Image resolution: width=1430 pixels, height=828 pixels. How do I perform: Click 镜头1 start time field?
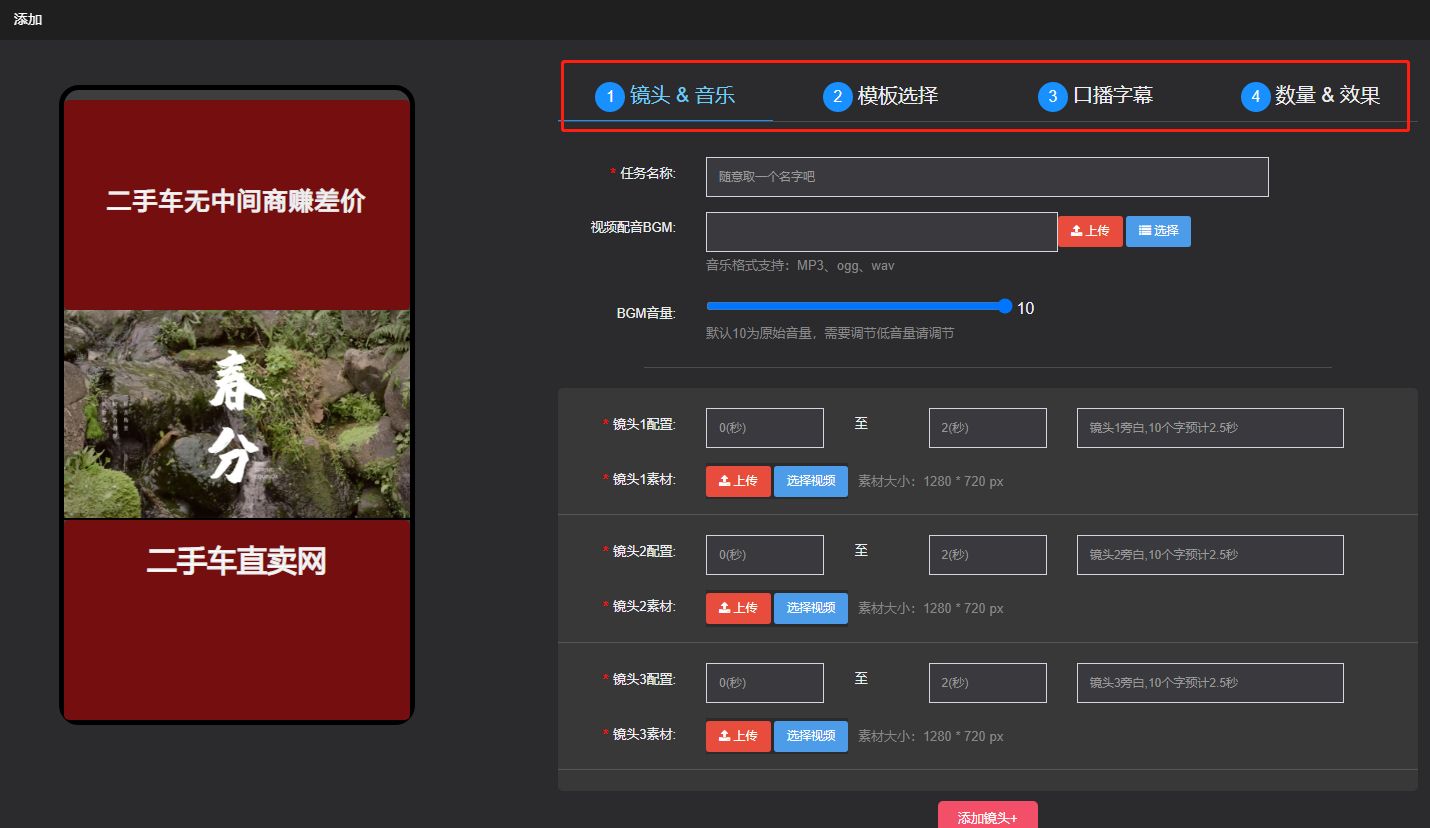click(x=764, y=428)
